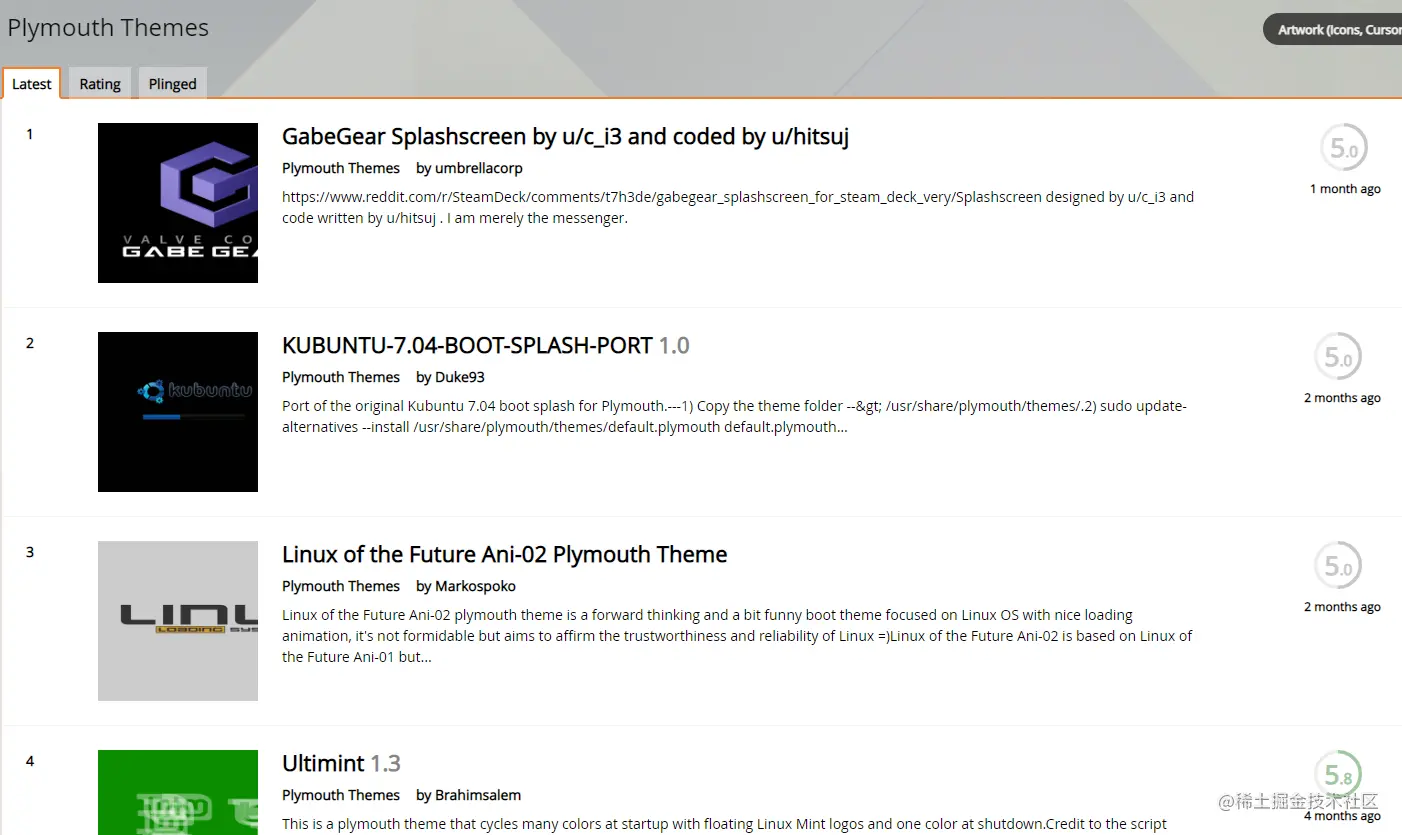Switch to the Rating tab

pos(100,84)
